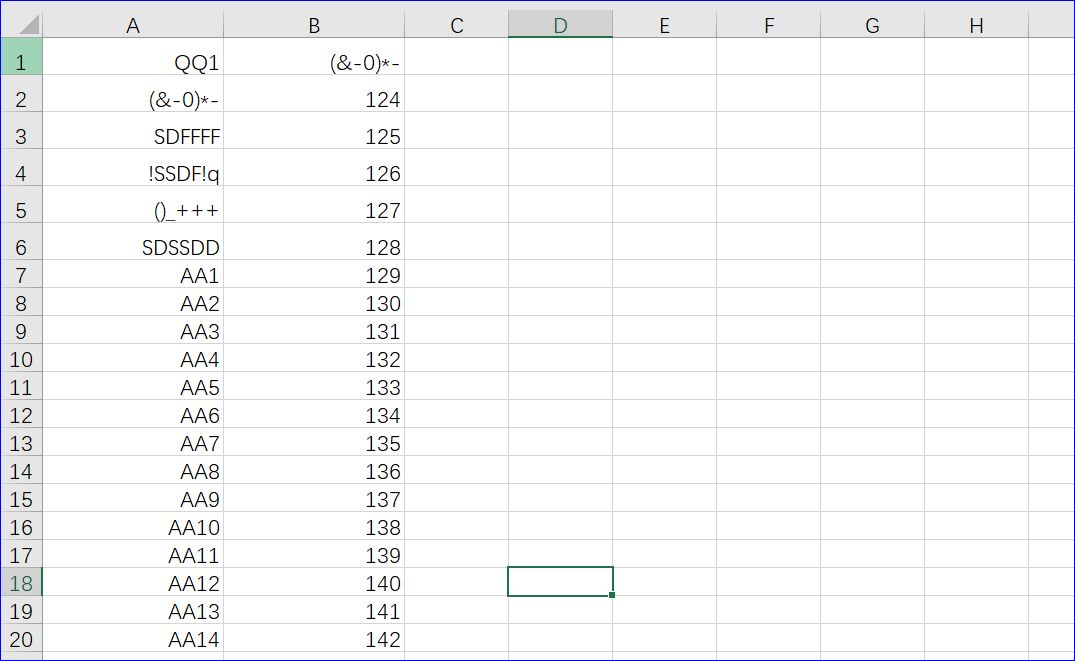Click cell with value 133
1075x661 pixels.
314,386
